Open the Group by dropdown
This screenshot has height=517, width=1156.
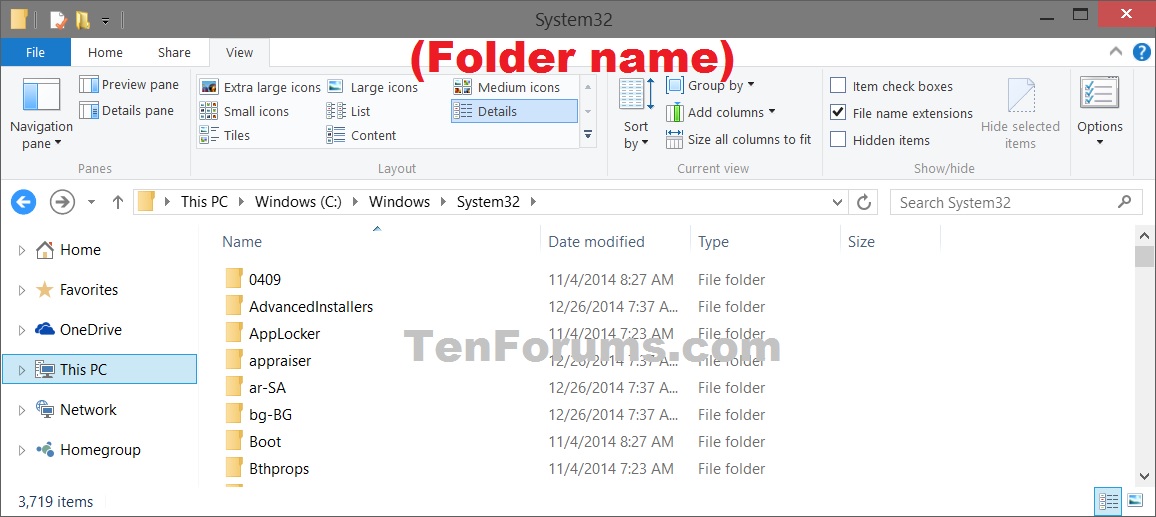[710, 86]
